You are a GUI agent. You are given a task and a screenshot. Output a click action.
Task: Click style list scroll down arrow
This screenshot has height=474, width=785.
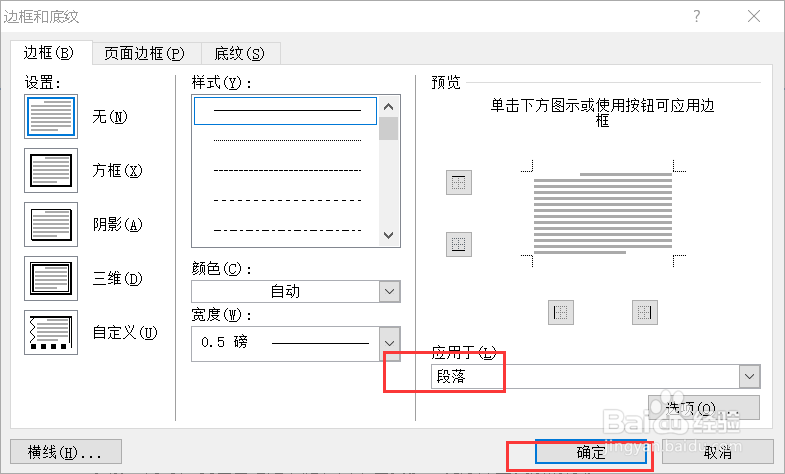click(x=388, y=235)
